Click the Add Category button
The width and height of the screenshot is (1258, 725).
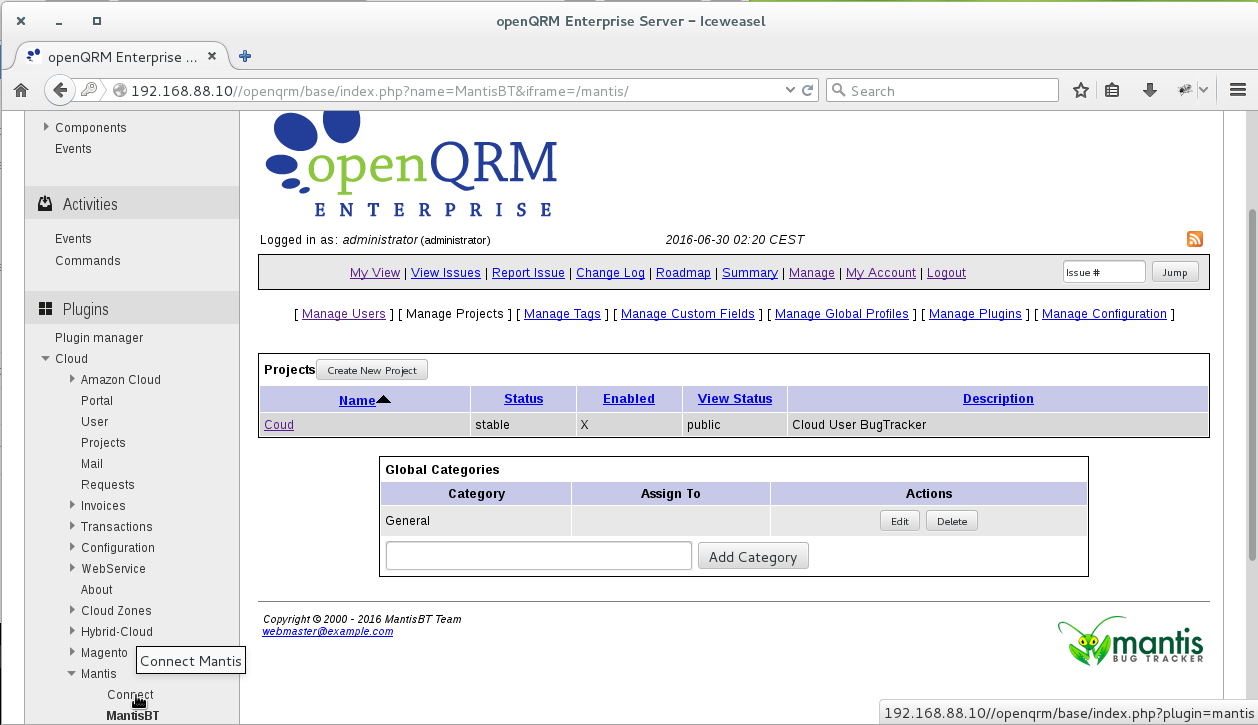pyautogui.click(x=753, y=557)
